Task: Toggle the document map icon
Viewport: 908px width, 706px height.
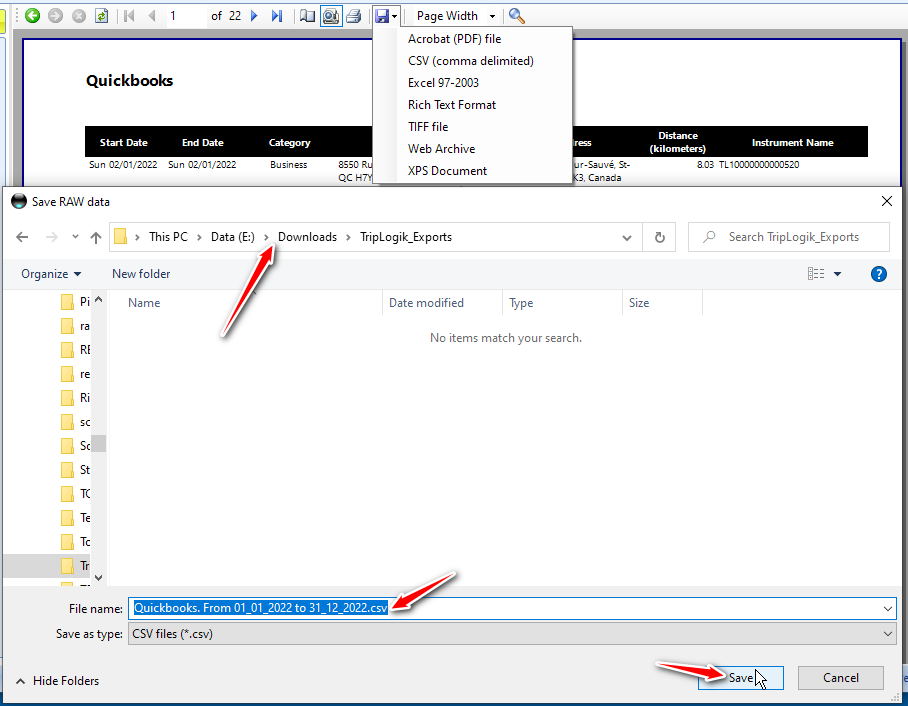Action: [x=307, y=16]
